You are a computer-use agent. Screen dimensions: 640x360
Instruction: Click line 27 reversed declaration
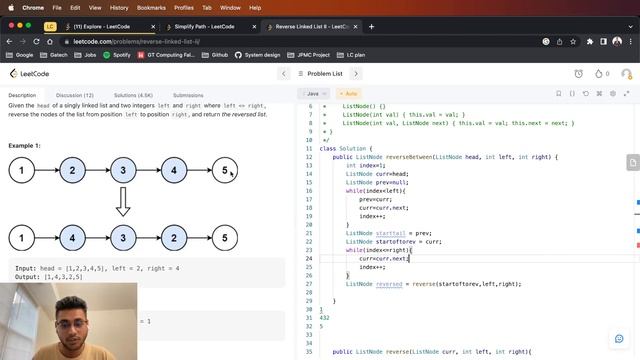pyautogui.click(x=433, y=284)
